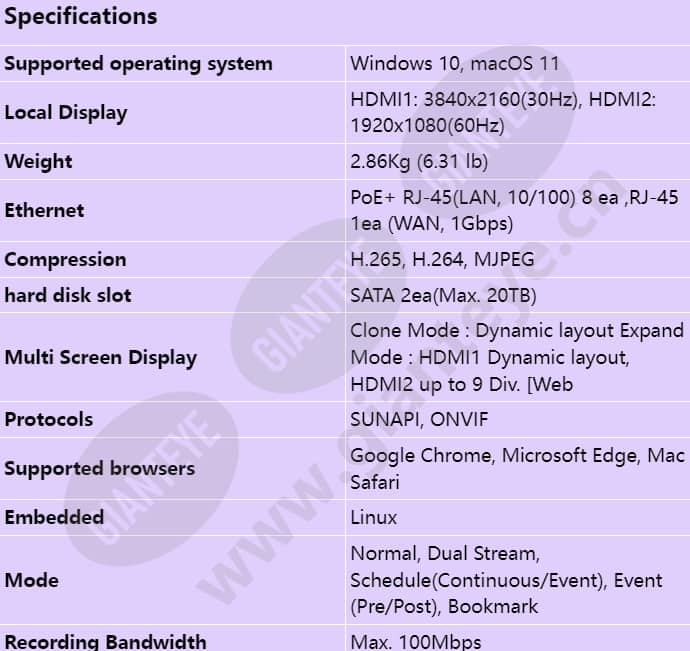Select the Weight row label

pos(38,161)
